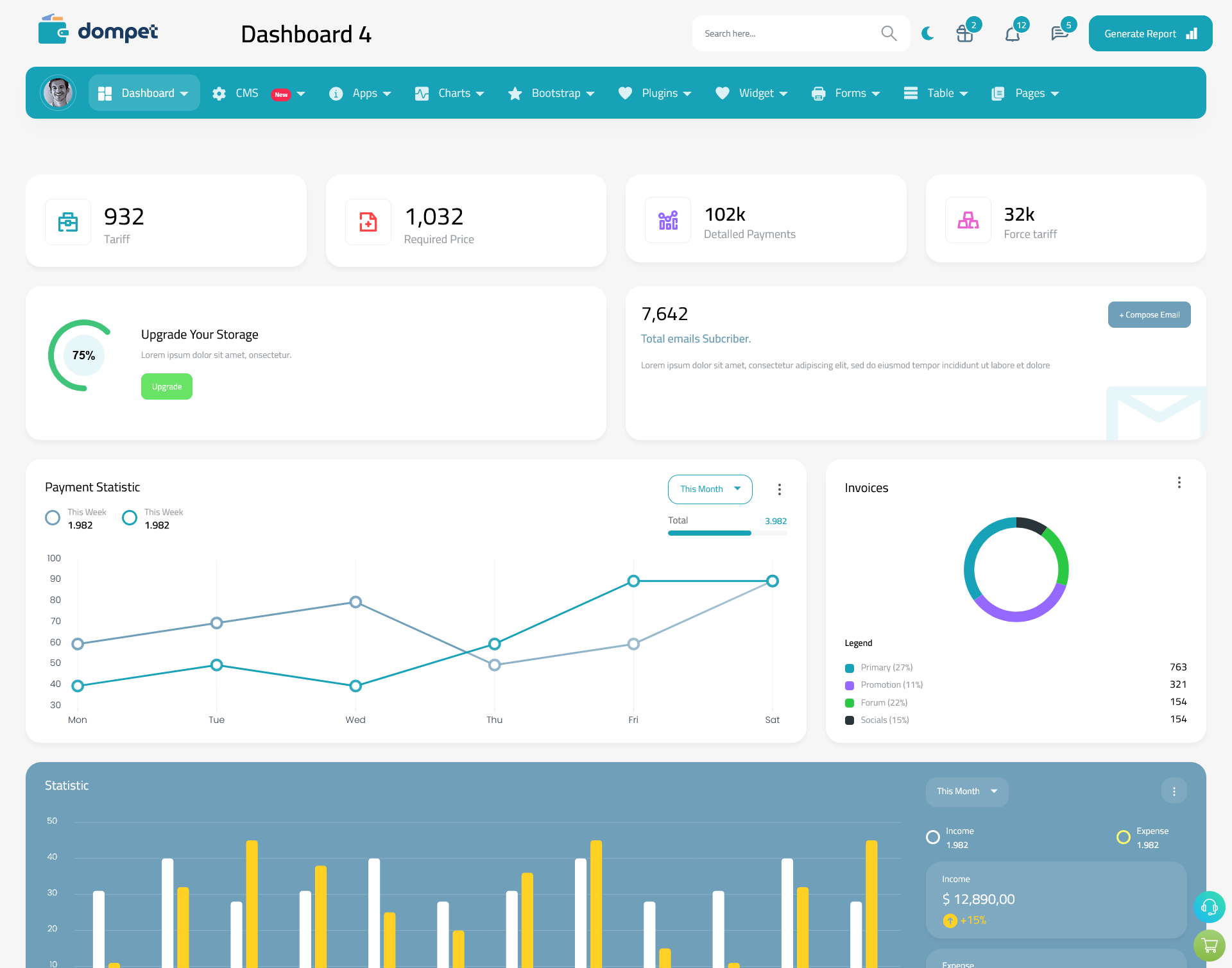
Task: Click the dark mode moon toggle icon
Action: coord(928,34)
